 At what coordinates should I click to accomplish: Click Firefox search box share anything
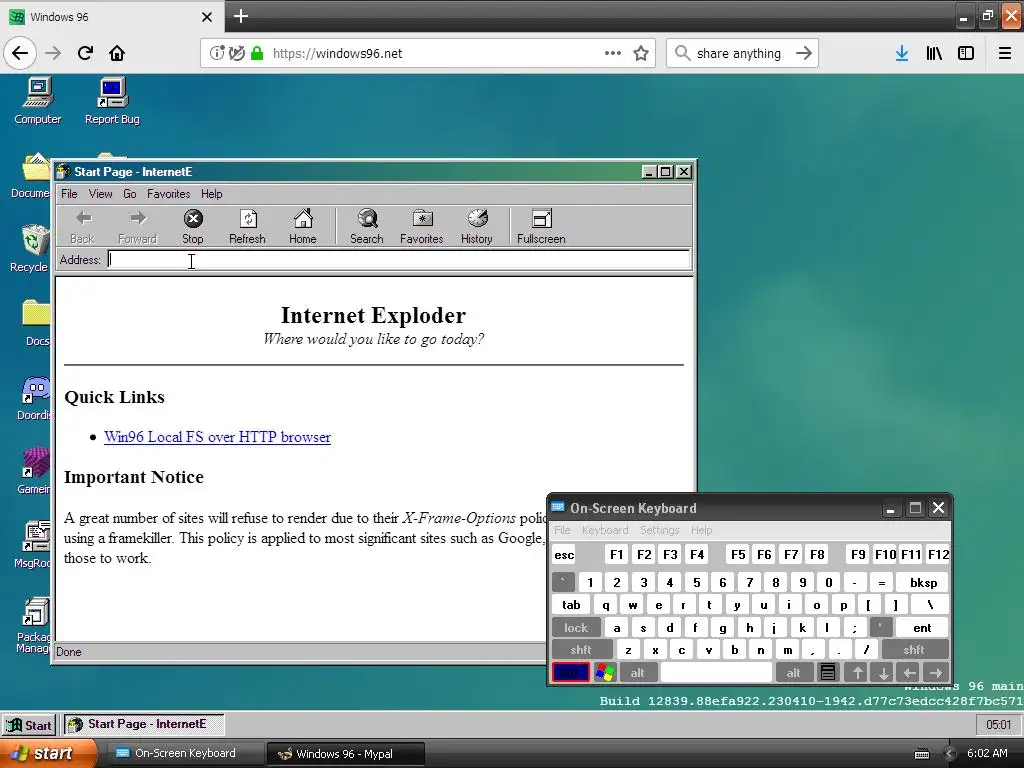coord(739,54)
